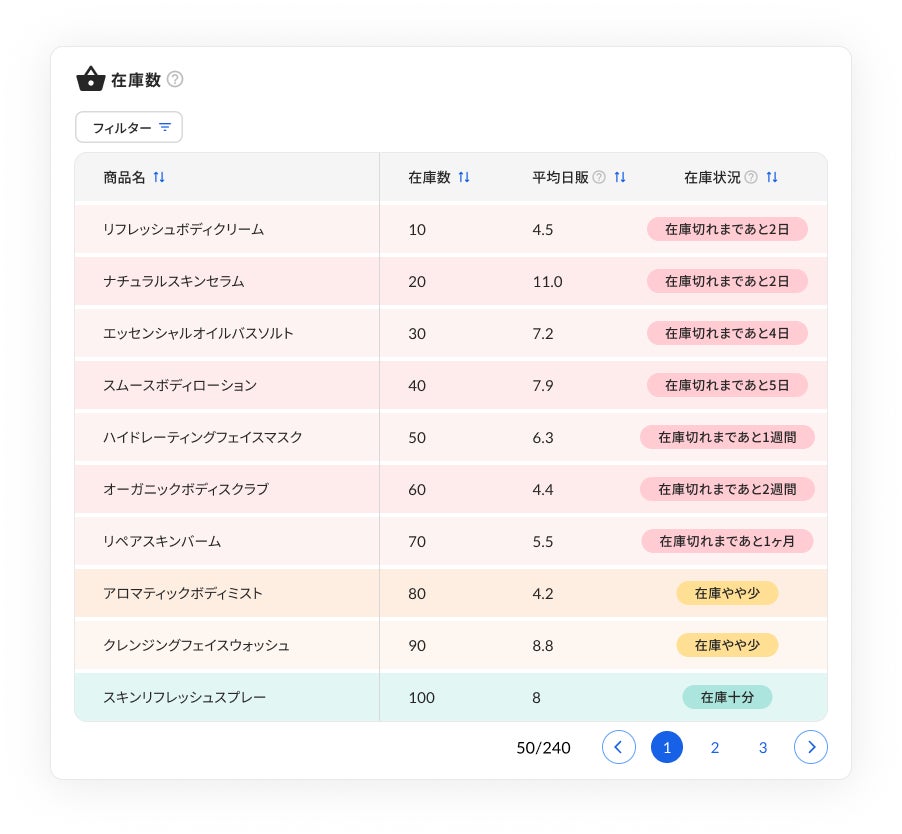The height and width of the screenshot is (834, 902).
Task: Sort by 商品名 column arrows
Action: pos(159,177)
